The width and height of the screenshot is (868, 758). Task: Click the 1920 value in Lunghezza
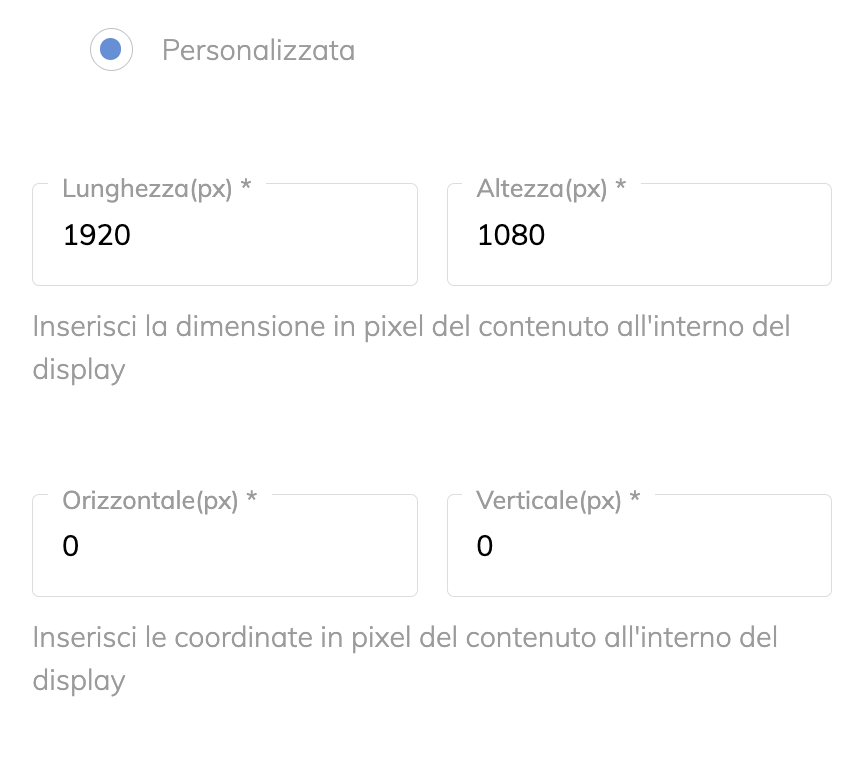[97, 235]
